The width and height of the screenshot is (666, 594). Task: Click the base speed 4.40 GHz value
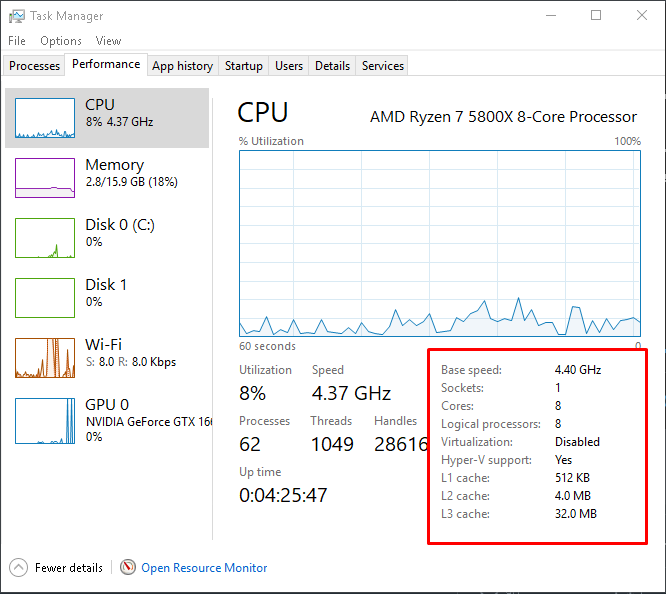pos(578,370)
